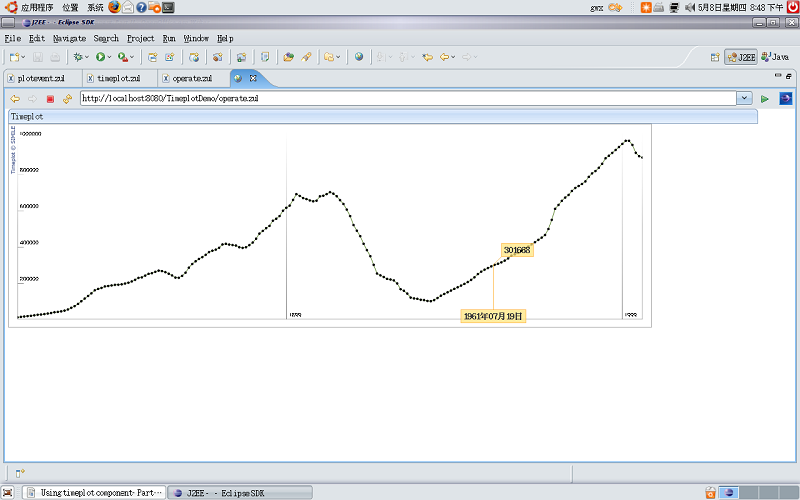The width and height of the screenshot is (800, 500).
Task: Click the Print toolbar icon
Action: [x=55, y=57]
